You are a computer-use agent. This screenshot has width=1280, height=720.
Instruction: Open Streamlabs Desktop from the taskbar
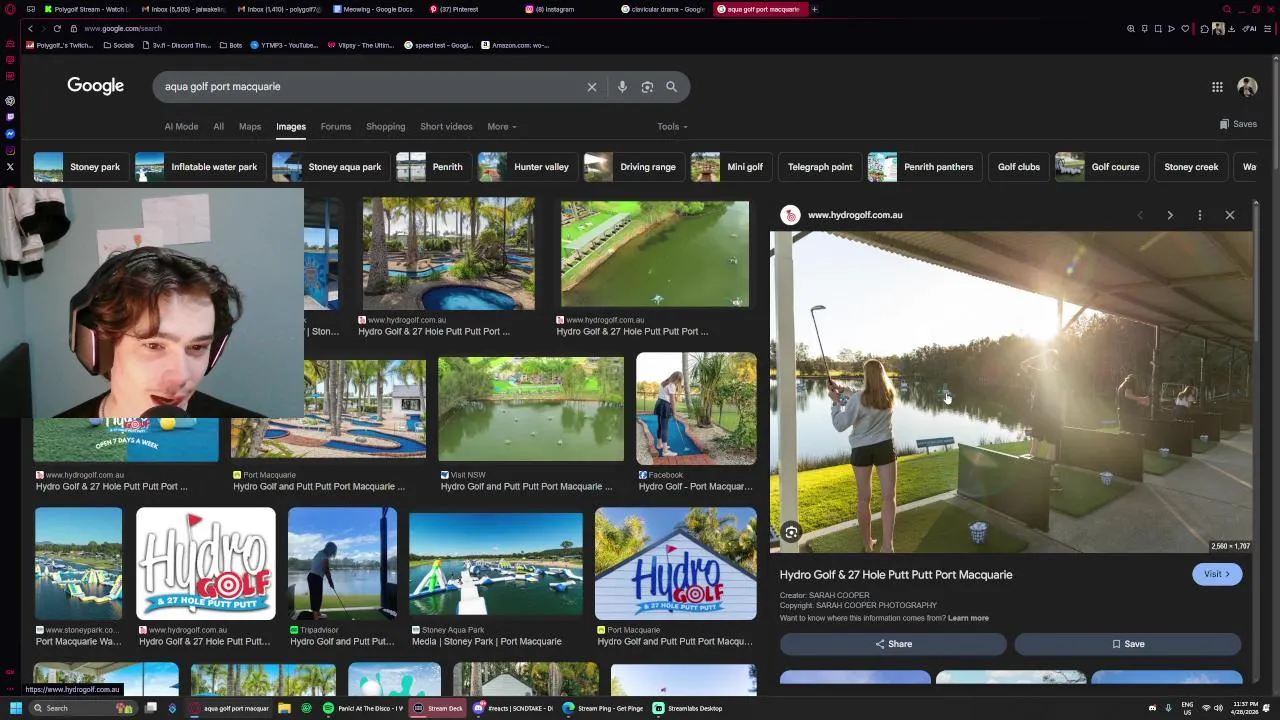coord(688,708)
